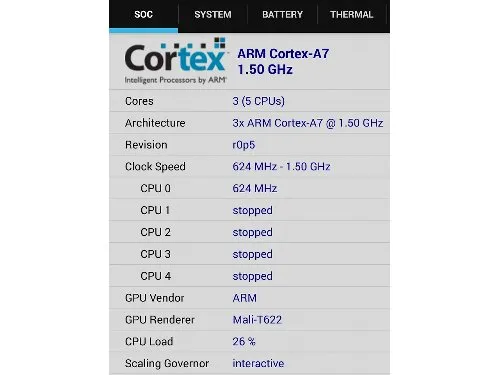Image resolution: width=500 pixels, height=375 pixels.
Task: Select the Cores row
Action: (249, 101)
